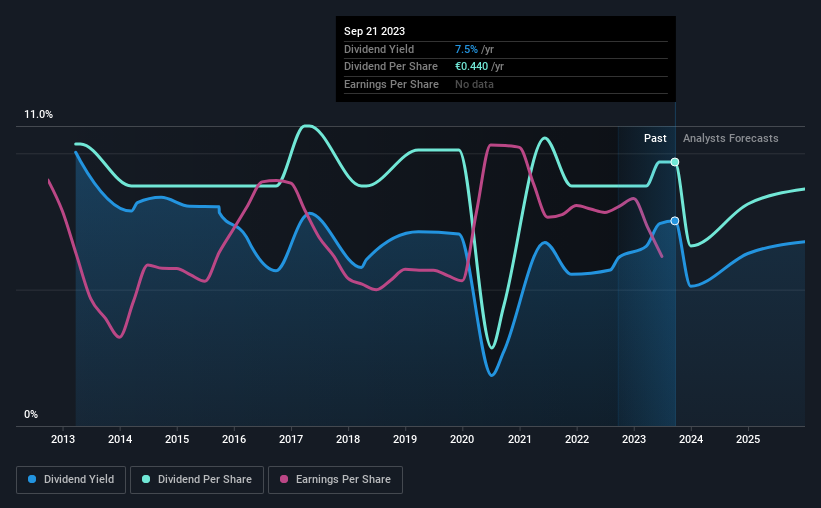821x508 pixels.
Task: Click the No data earnings value
Action: [x=474, y=84]
